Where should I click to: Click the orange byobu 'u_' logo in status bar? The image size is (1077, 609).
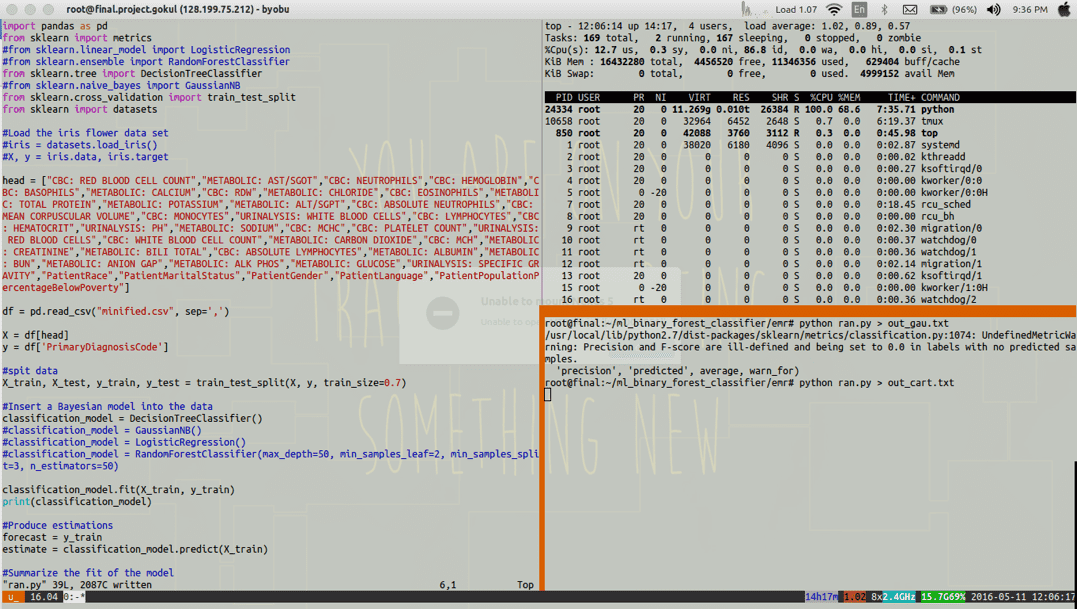[12, 597]
